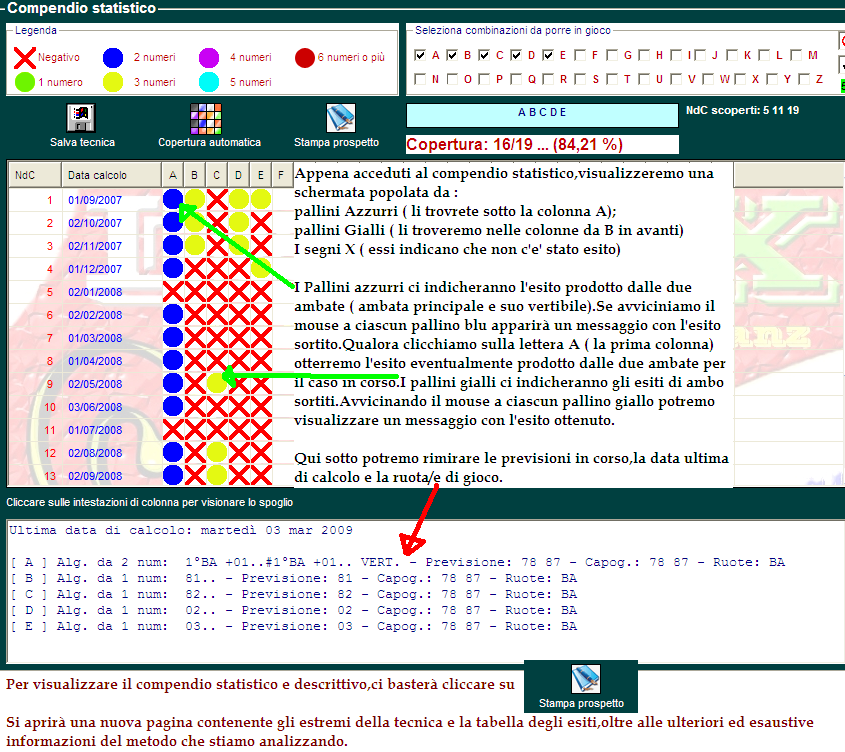
Task: Select NdC row number 10
Action: [x=50, y=407]
